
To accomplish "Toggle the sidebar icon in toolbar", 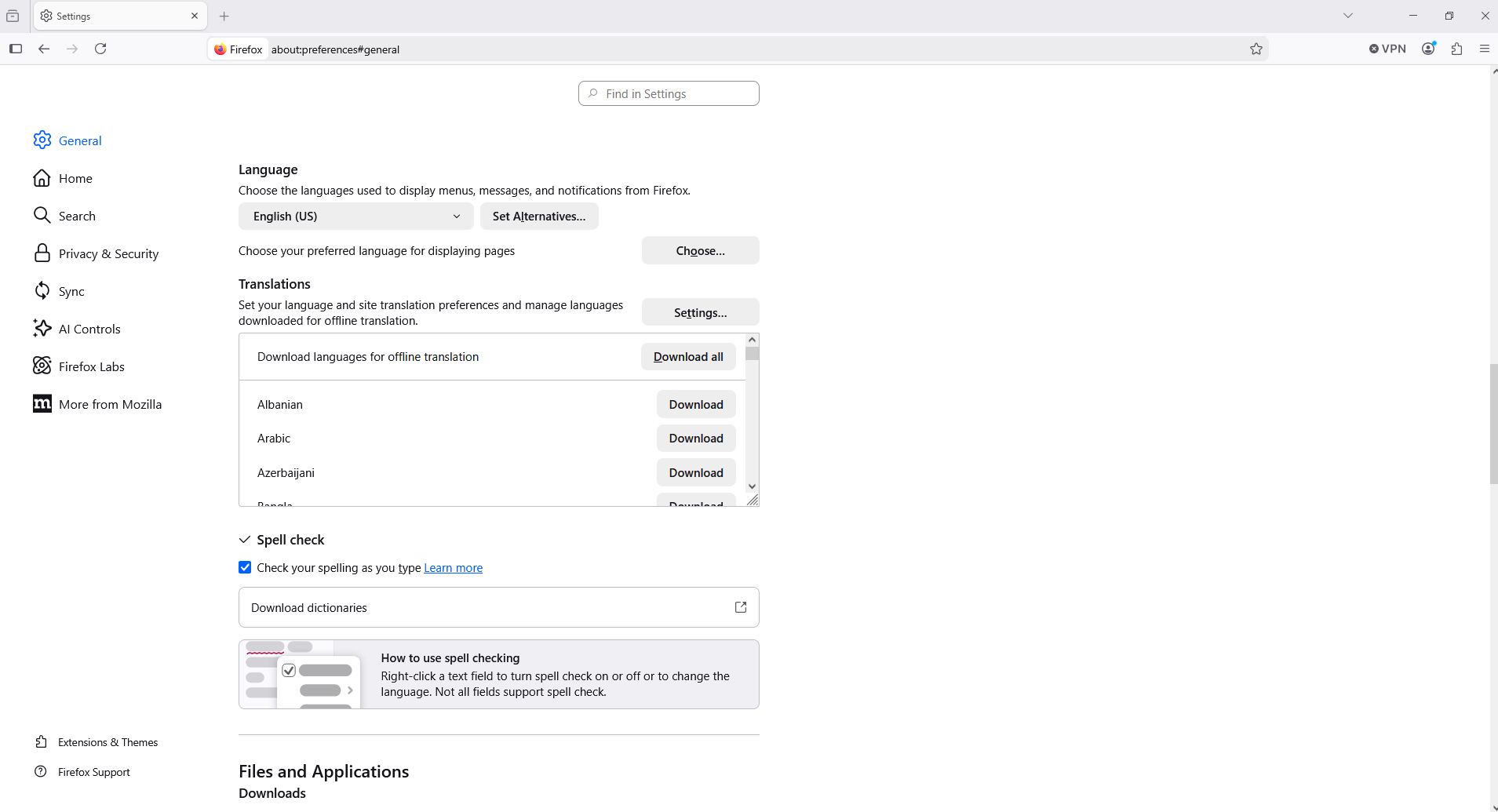I will pyautogui.click(x=16, y=49).
